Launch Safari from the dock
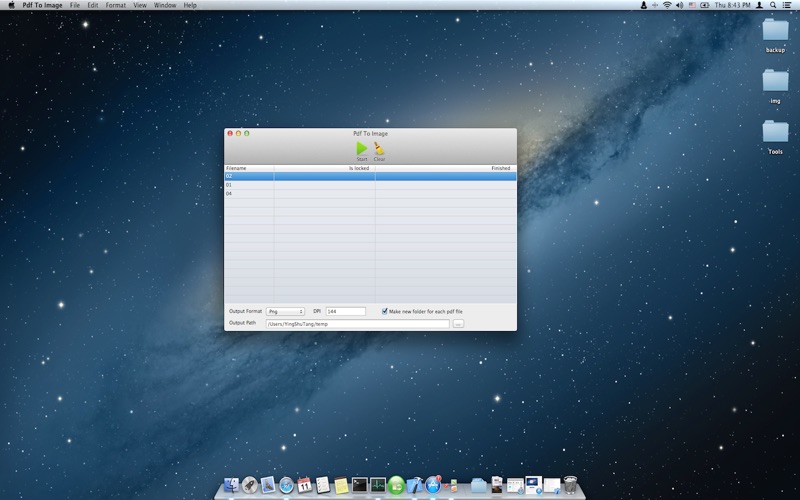 tap(286, 485)
